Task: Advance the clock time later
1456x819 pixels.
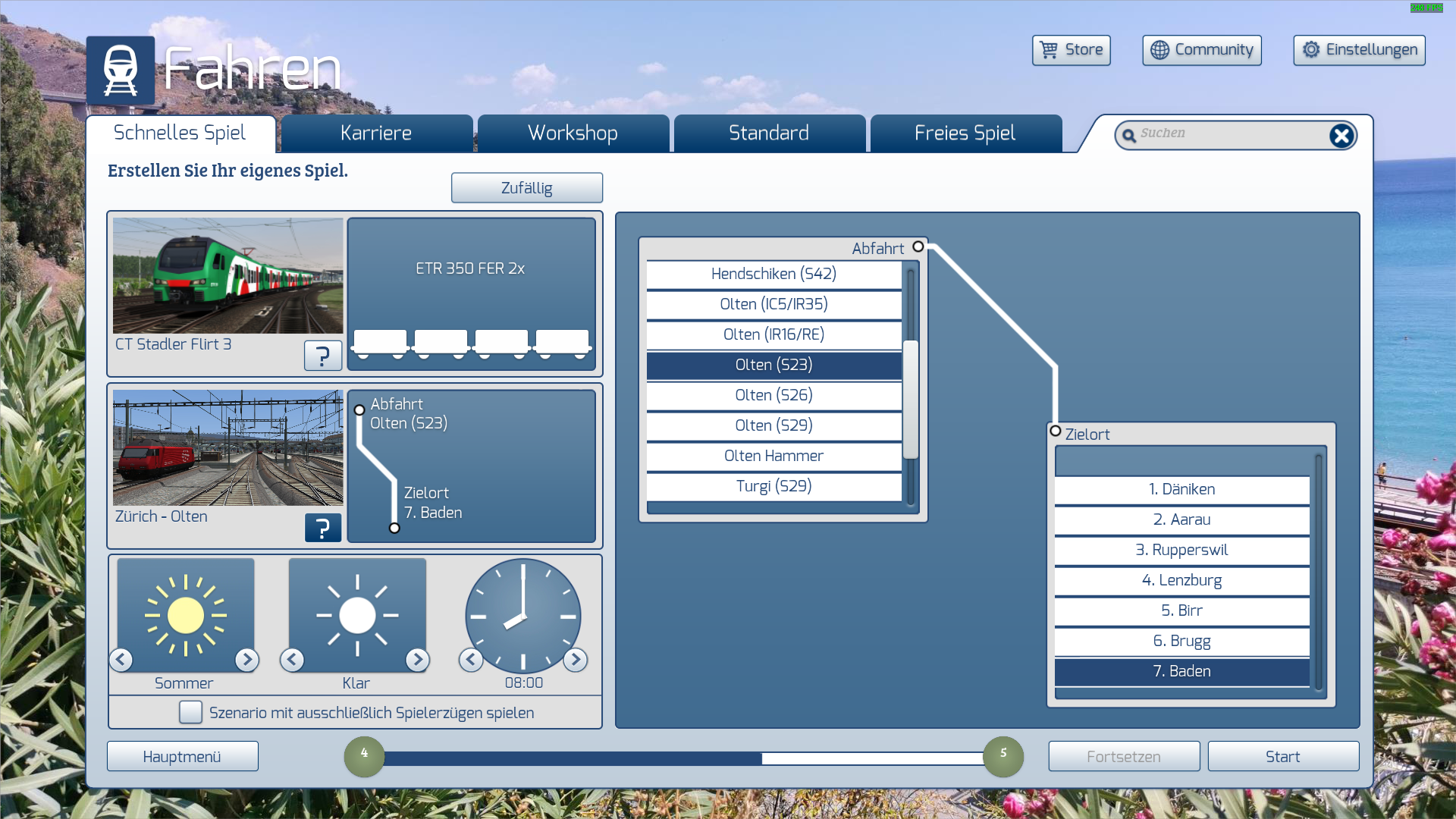Action: point(575,660)
